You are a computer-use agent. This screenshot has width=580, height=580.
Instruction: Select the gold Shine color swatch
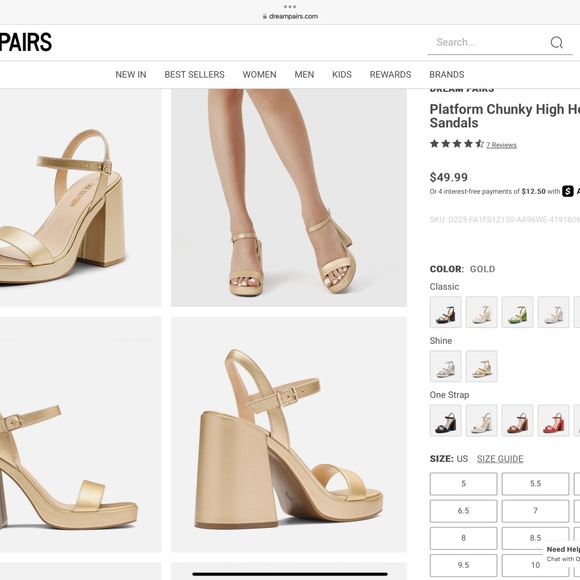(481, 366)
